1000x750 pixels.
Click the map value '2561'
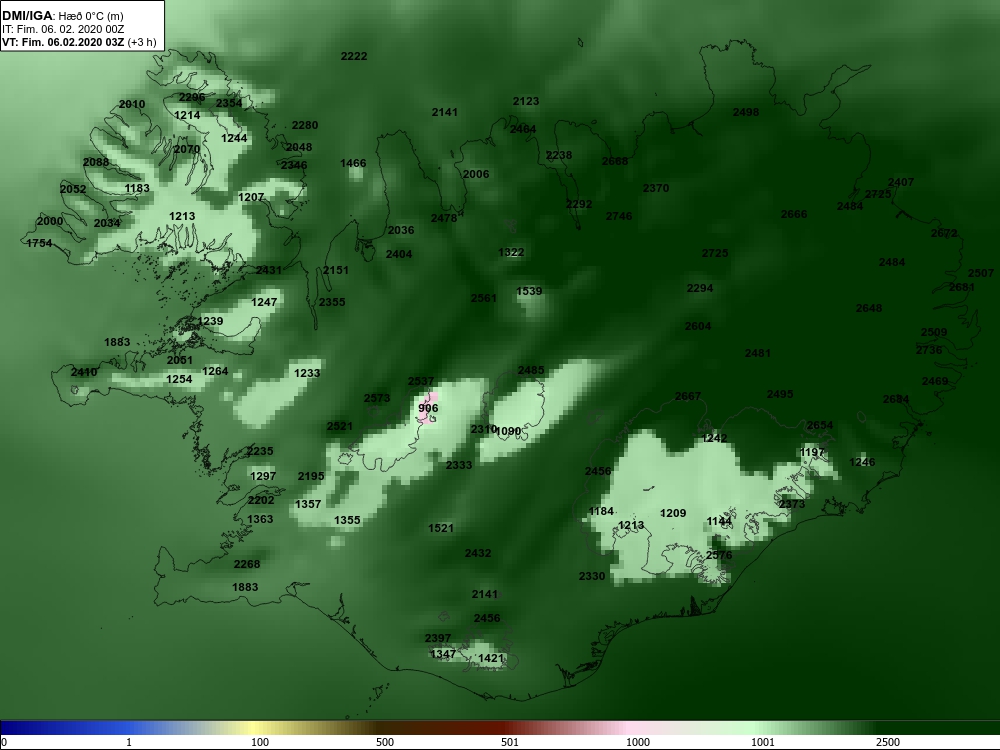point(484,298)
